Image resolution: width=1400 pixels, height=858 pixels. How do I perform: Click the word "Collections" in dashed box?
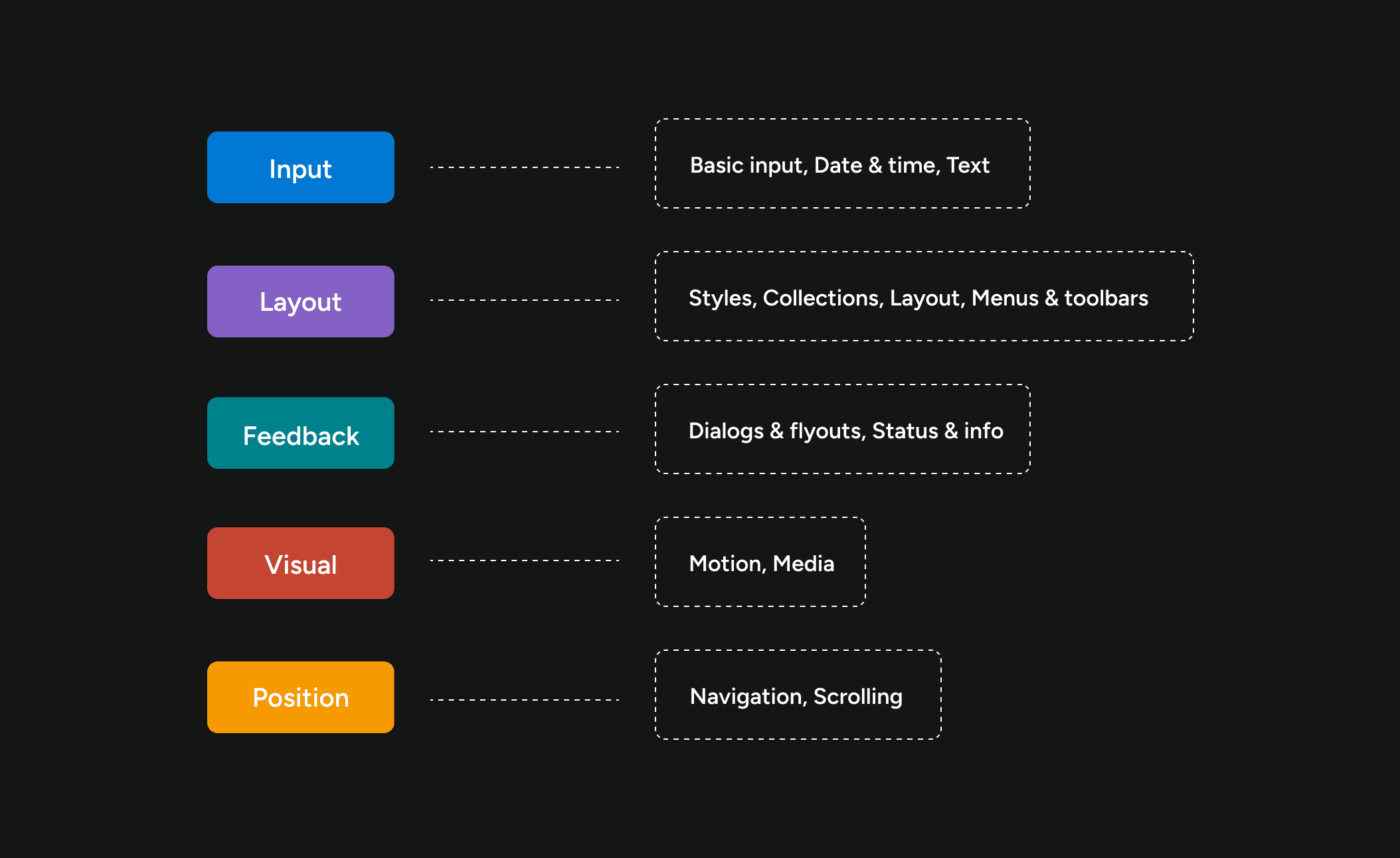(822, 298)
